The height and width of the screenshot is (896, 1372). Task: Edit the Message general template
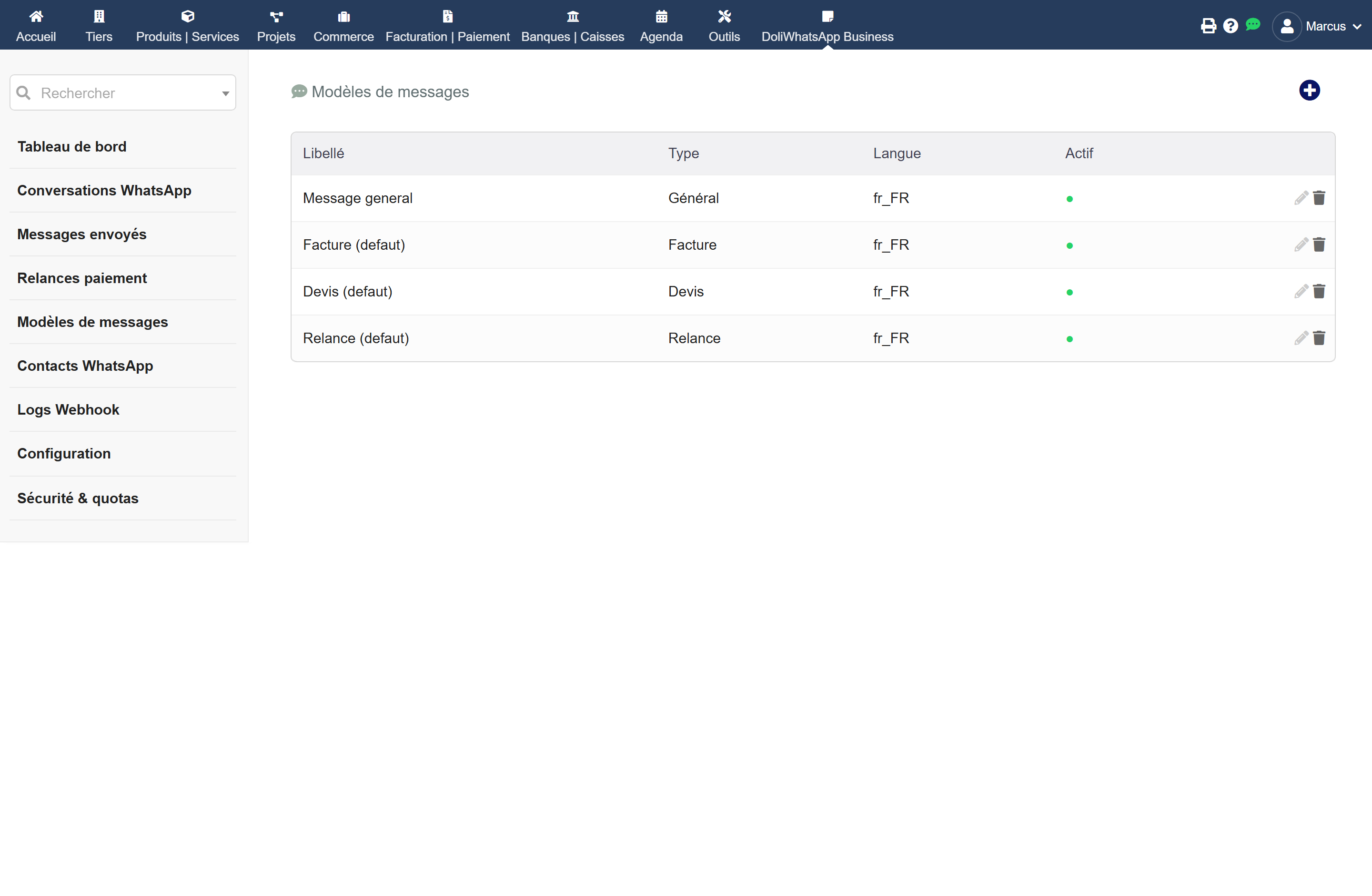(1301, 198)
